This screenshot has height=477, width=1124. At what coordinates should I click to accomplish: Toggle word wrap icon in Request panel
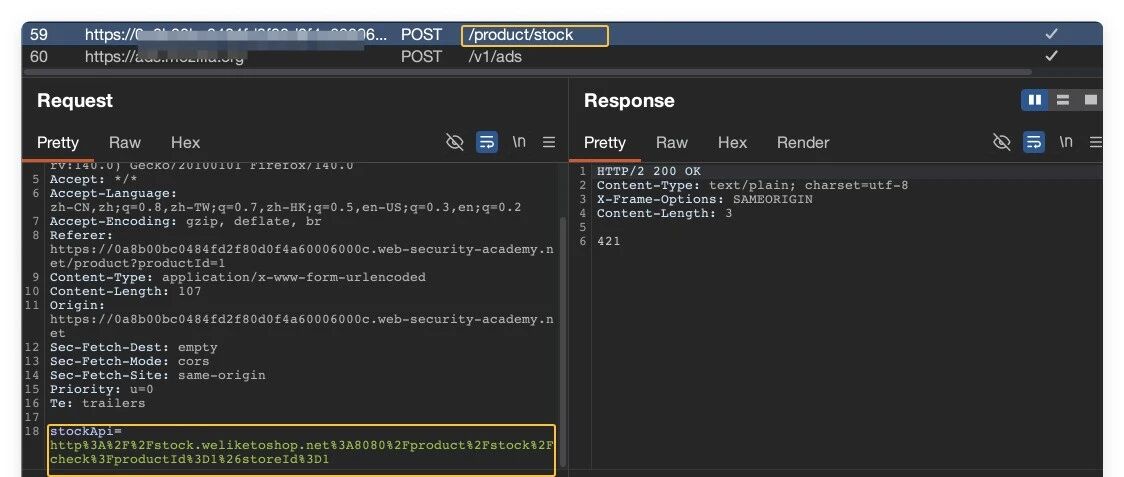(487, 142)
